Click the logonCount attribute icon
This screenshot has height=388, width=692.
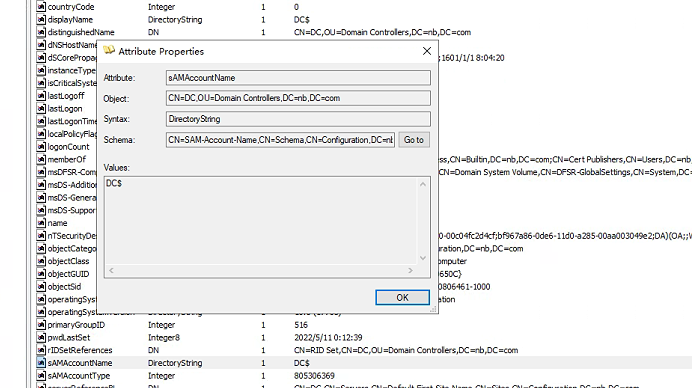click(41, 147)
